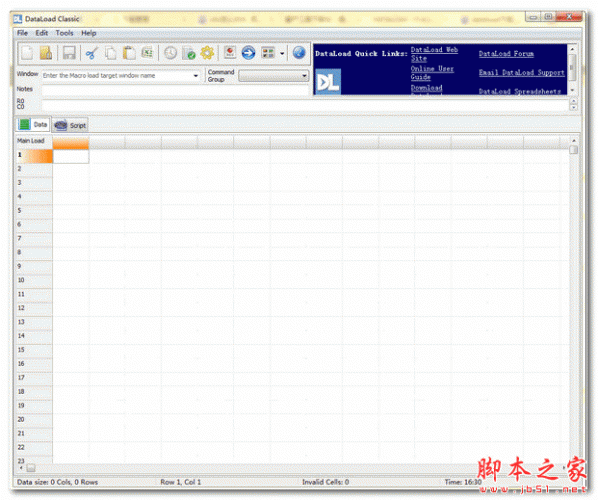This screenshot has width=598, height=500.
Task: Click the cell field spinner down arrow
Action: 574,108
